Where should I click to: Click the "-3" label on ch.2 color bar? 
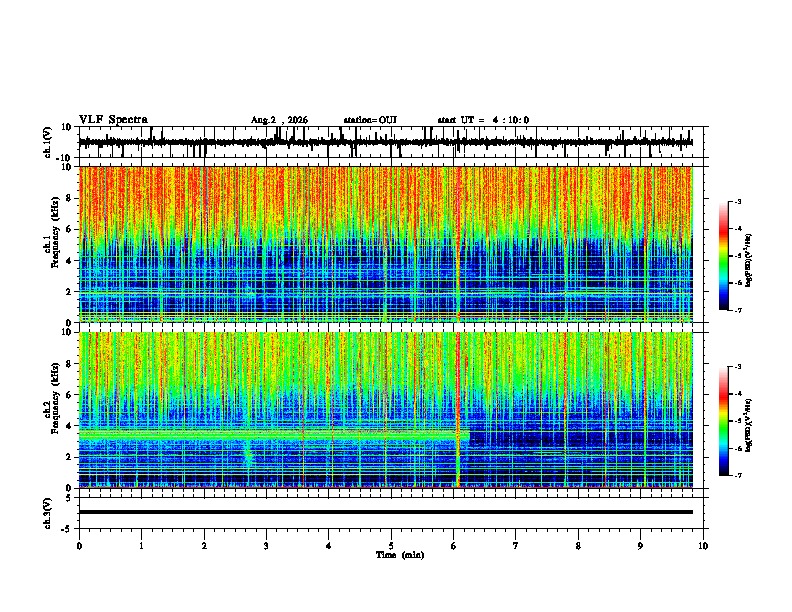[x=738, y=367]
